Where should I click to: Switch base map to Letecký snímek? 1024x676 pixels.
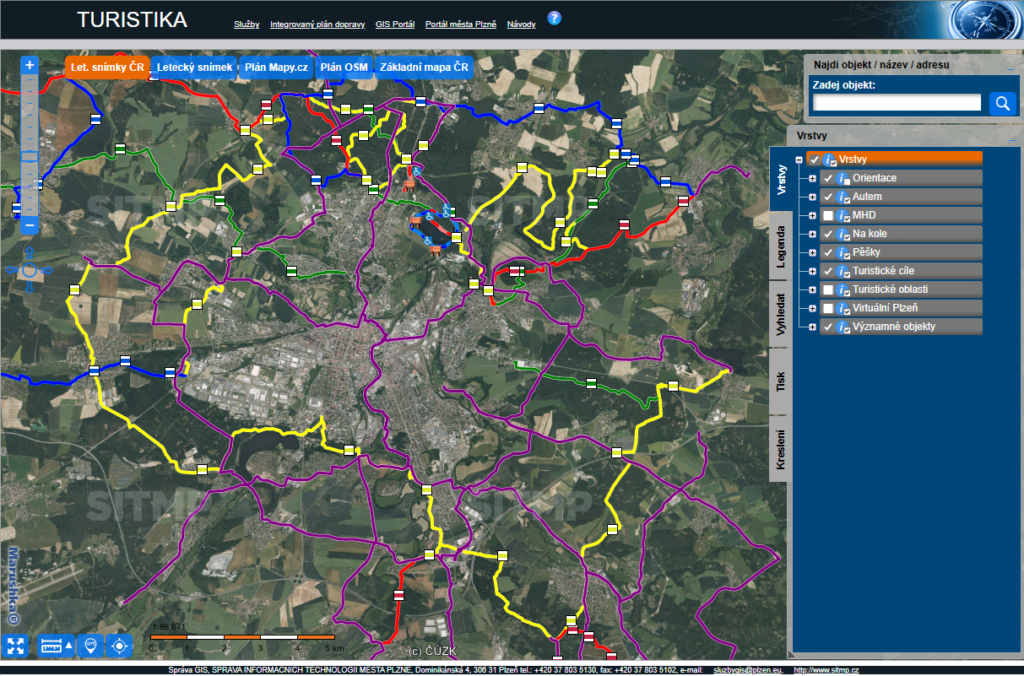pyautogui.click(x=194, y=68)
